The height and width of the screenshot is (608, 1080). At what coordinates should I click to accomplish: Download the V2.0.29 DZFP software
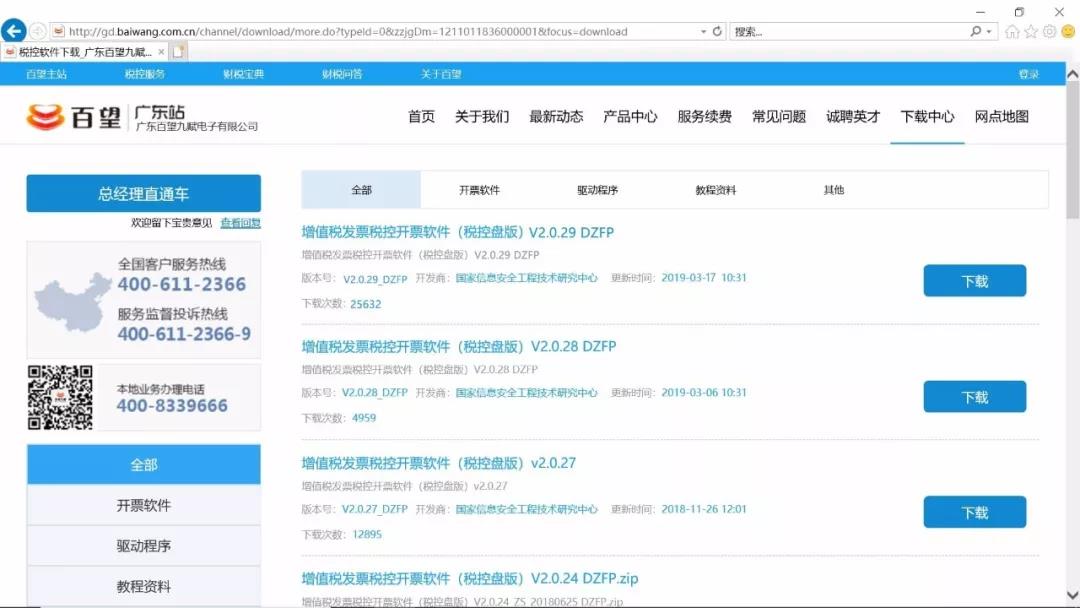click(975, 281)
